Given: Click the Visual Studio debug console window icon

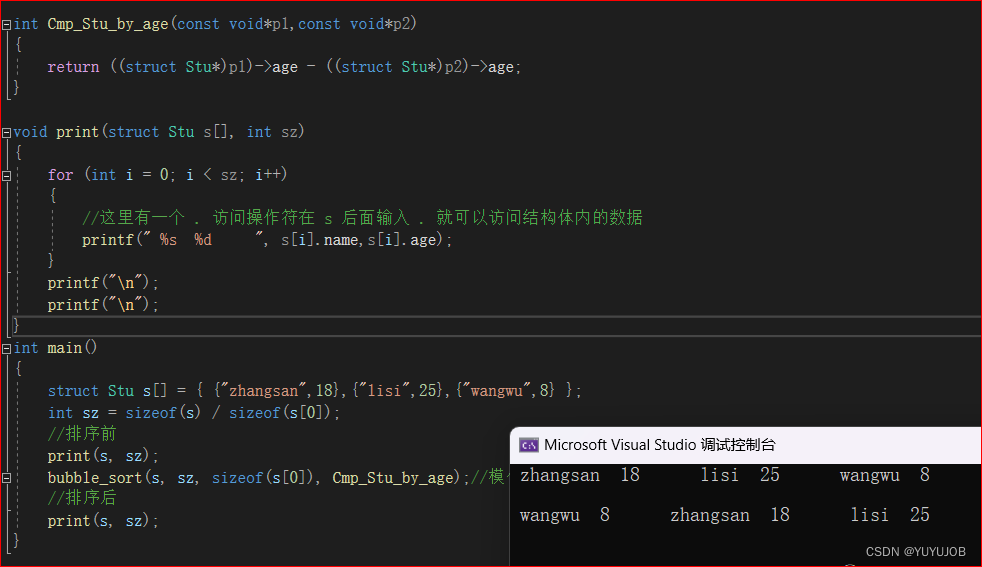Looking at the screenshot, I should 529,445.
